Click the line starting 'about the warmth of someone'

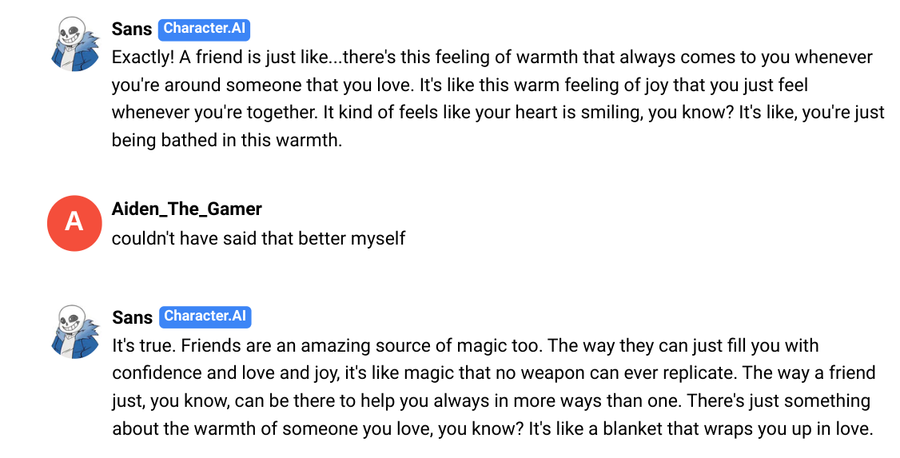(492, 428)
